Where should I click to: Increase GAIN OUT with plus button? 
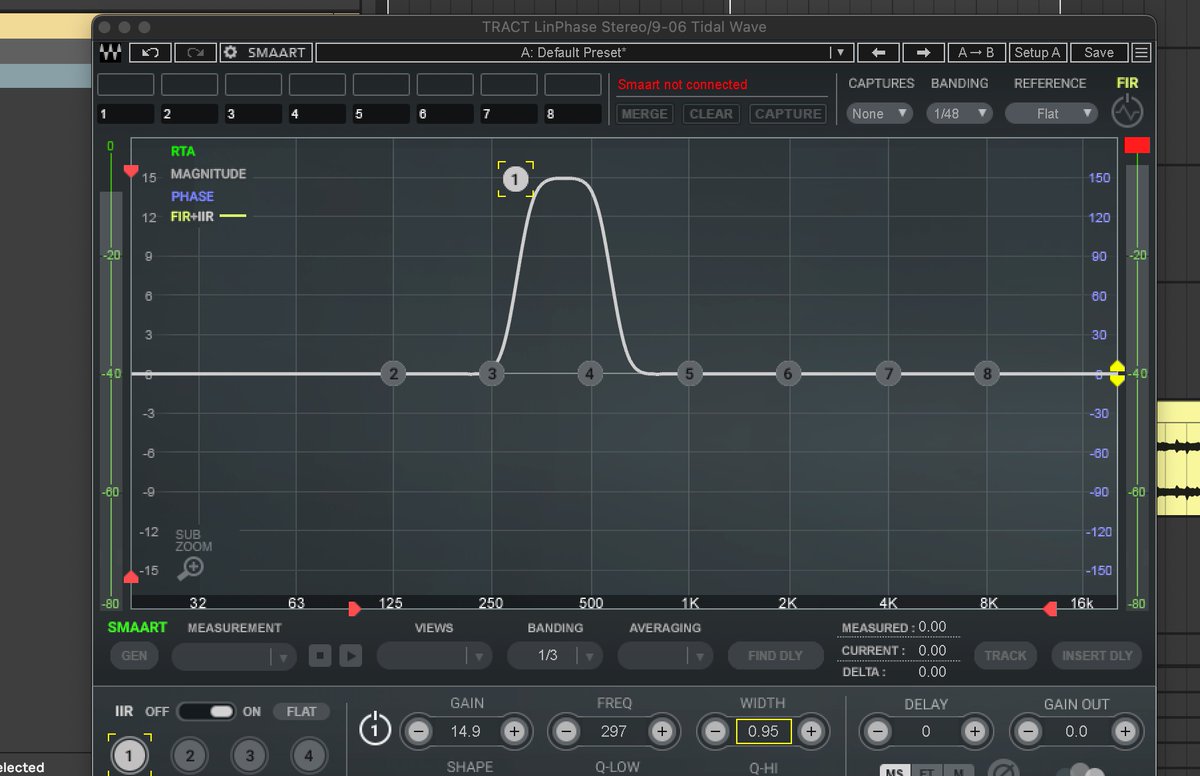tap(1123, 732)
